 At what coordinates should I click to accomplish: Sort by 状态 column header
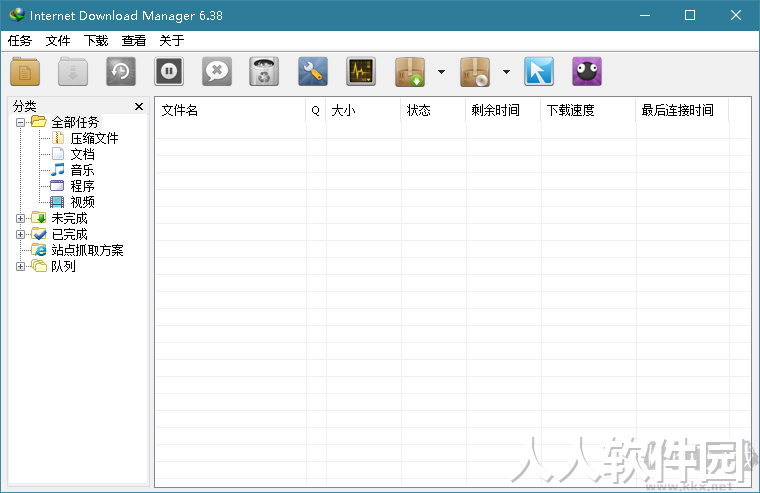(433, 111)
